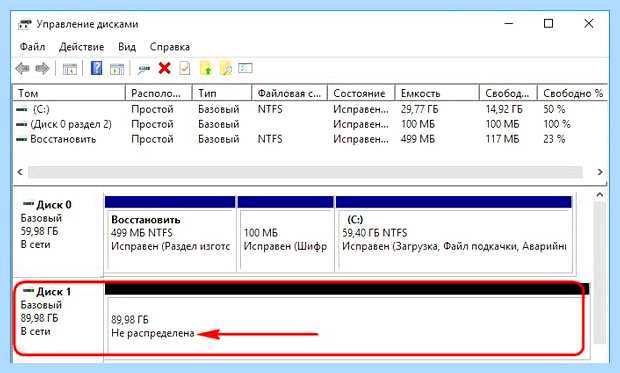The height and width of the screenshot is (373, 620).
Task: Click the Disk Management title bar icon
Action: [25, 24]
